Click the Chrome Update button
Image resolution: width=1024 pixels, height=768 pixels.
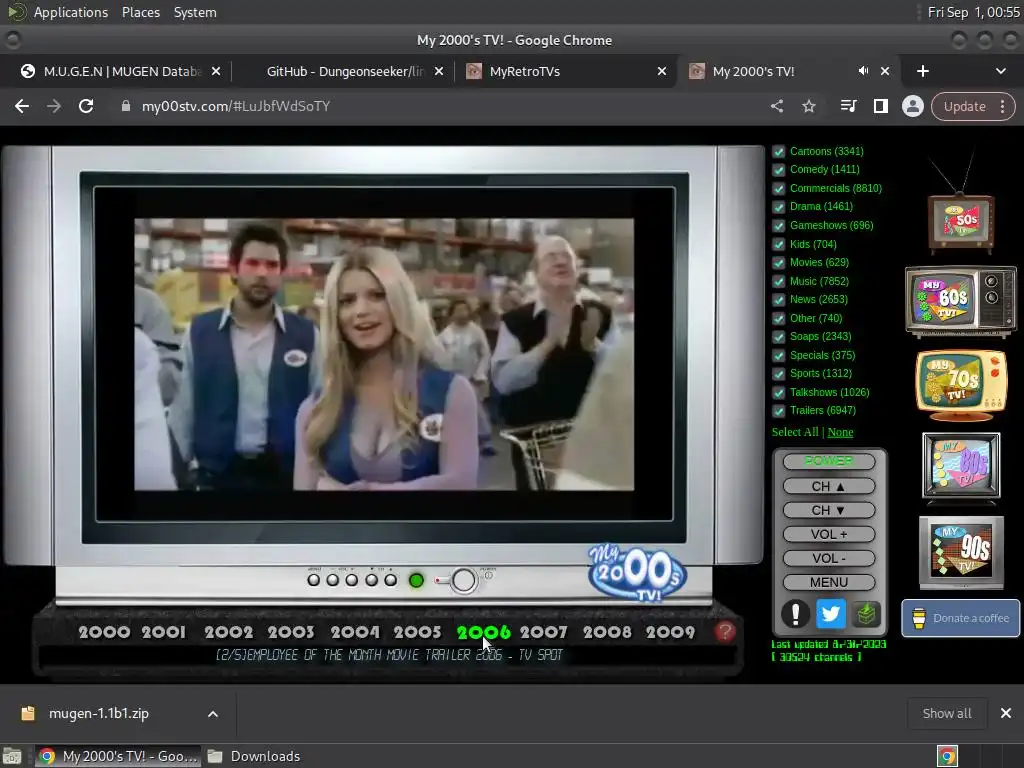[965, 106]
